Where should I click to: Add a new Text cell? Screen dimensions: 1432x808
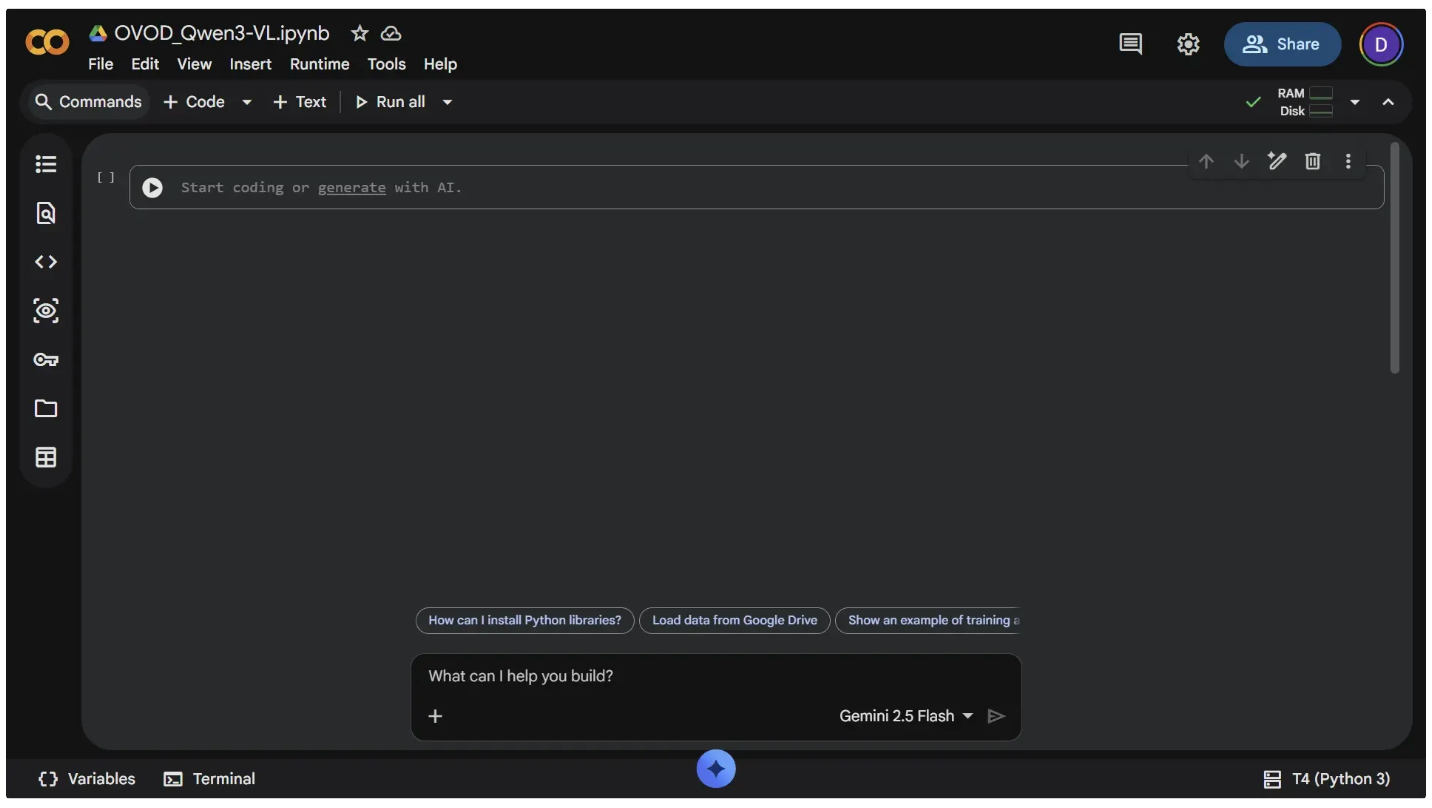[300, 102]
